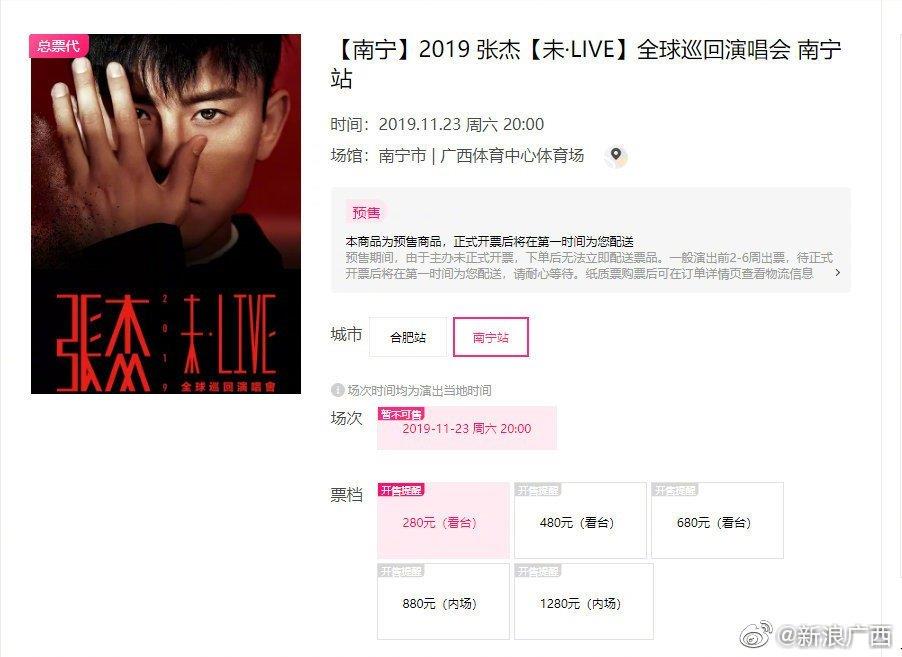The height and width of the screenshot is (657, 902).
Task: Choose the 1280元 (内场) ticket option
Action: pyautogui.click(x=583, y=601)
